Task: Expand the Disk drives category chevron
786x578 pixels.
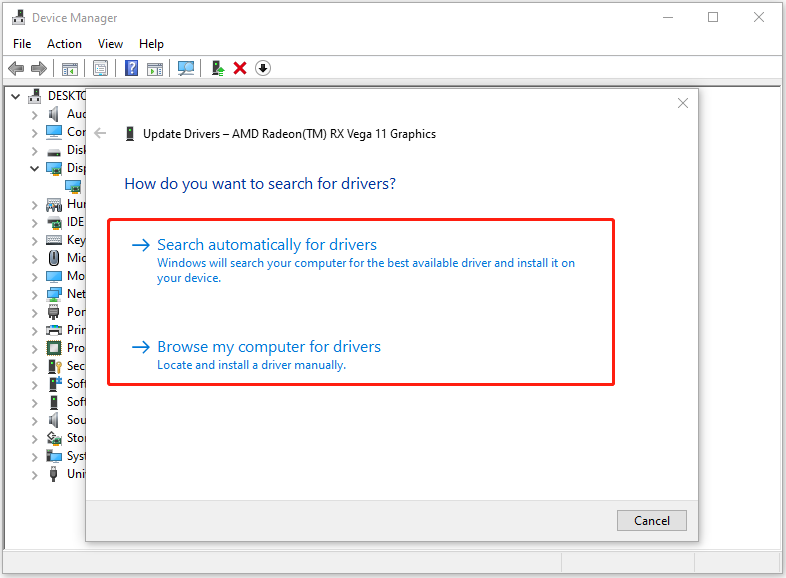Action: point(34,151)
